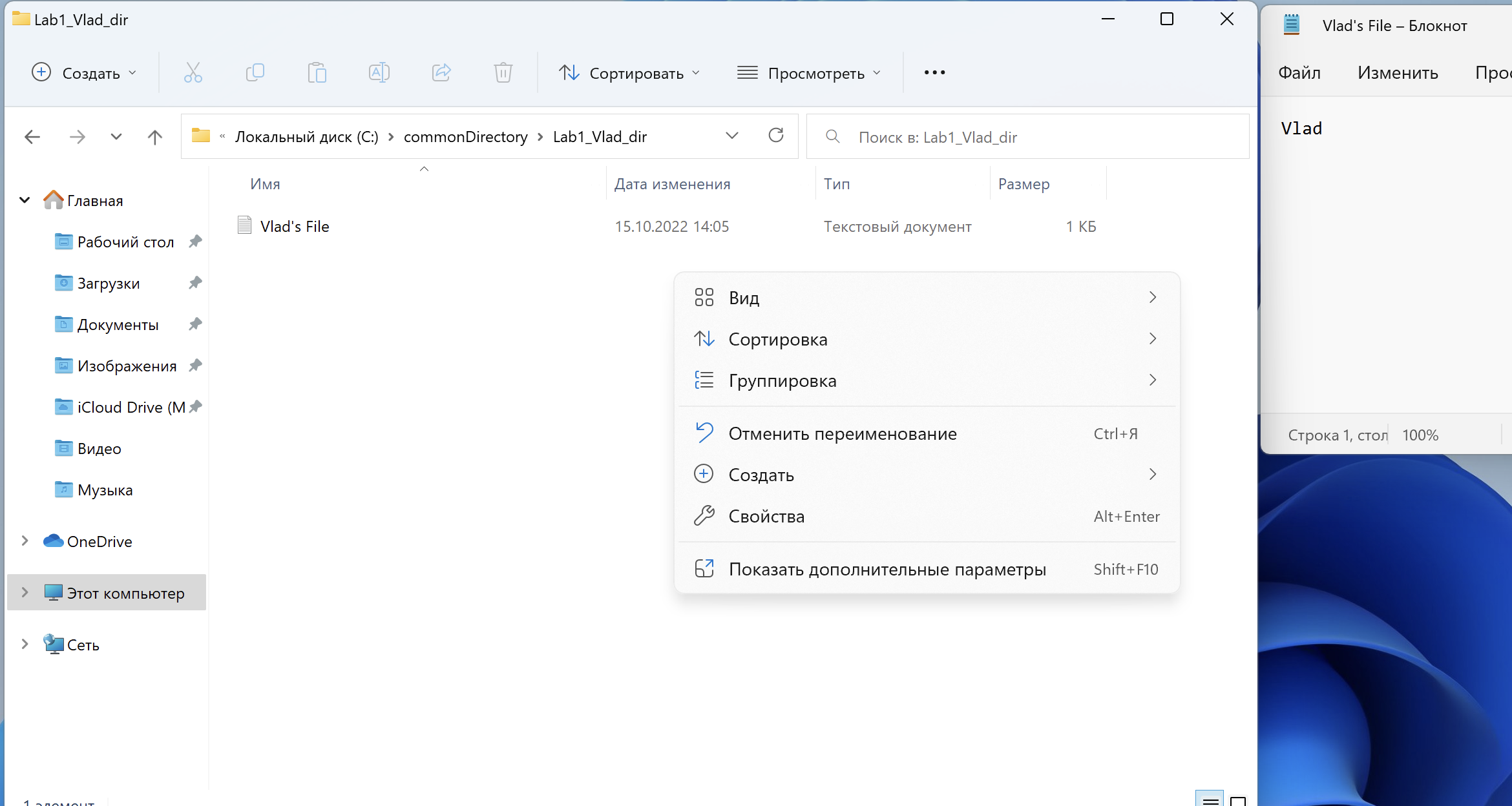Collapse the Главная tree section

click(25, 200)
